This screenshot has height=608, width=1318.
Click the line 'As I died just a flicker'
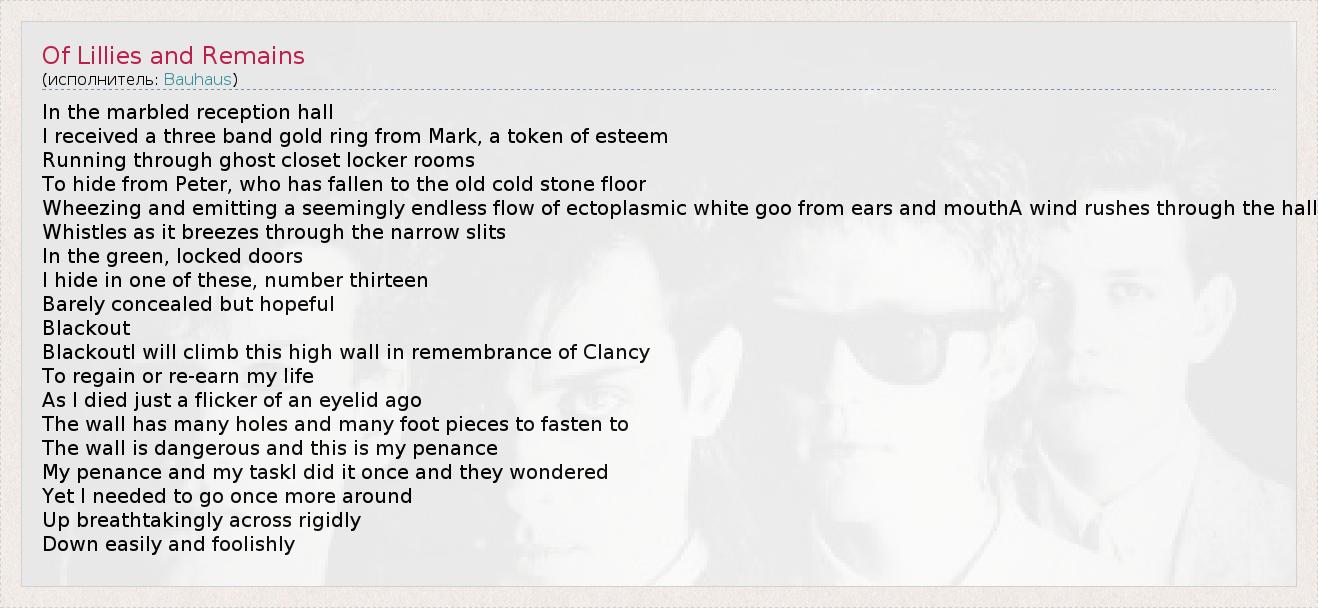232,400
